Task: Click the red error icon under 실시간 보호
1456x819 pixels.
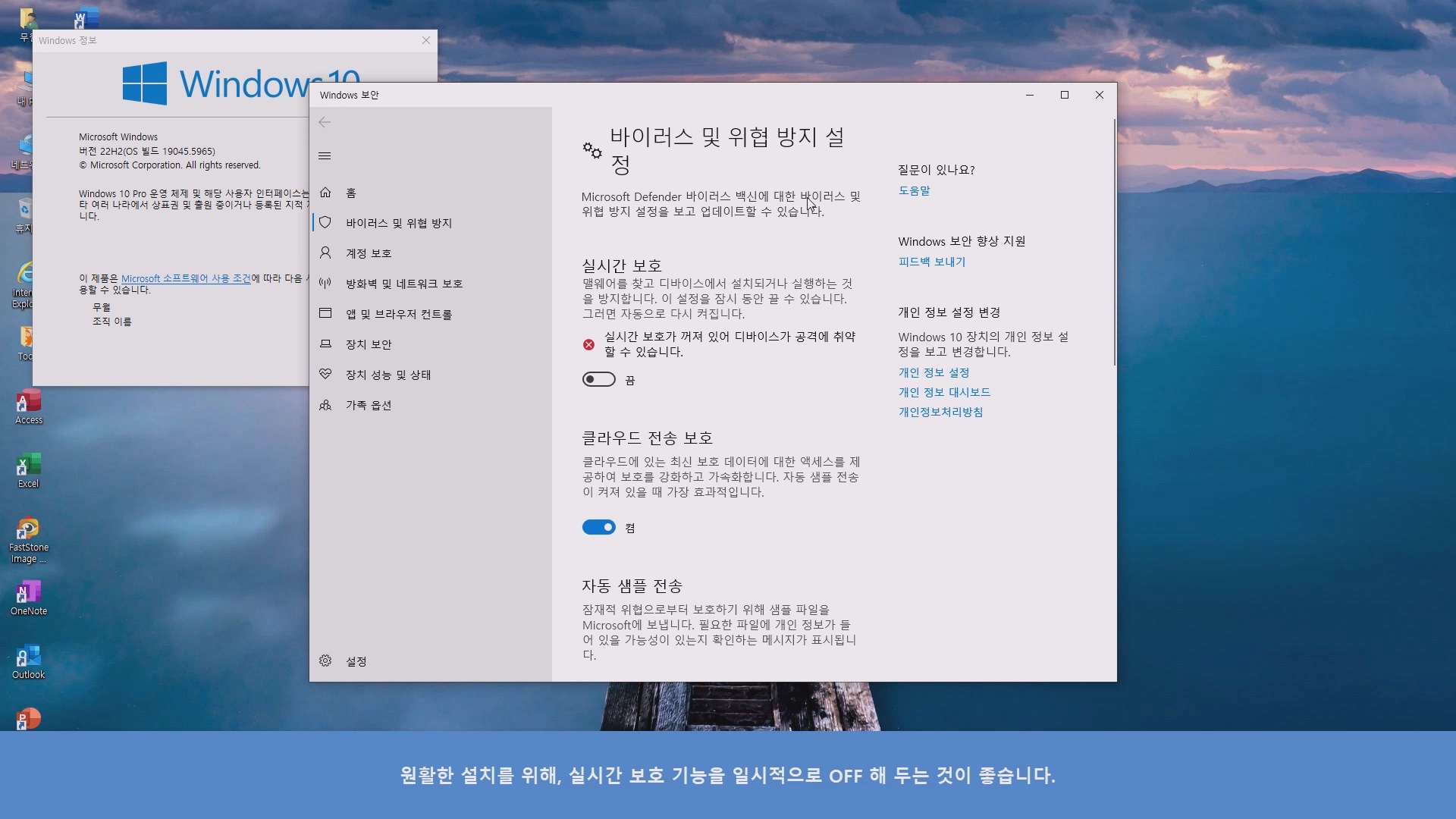Action: [x=588, y=344]
